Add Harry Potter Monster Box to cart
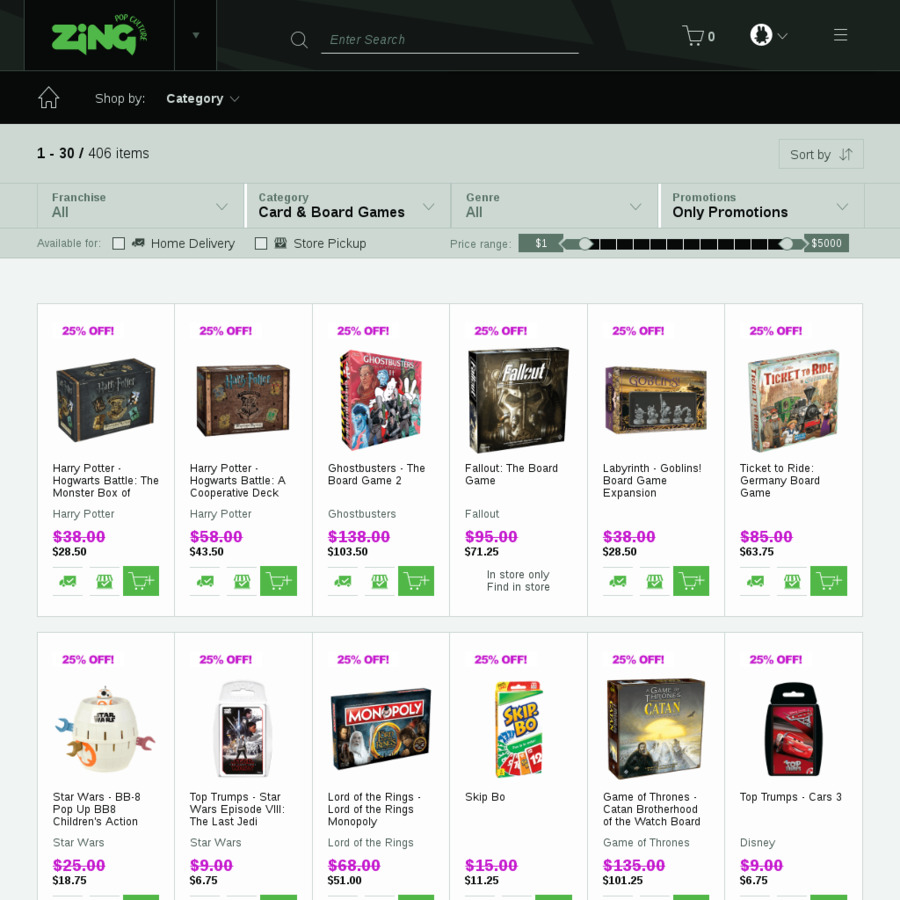The image size is (900, 900). (141, 581)
